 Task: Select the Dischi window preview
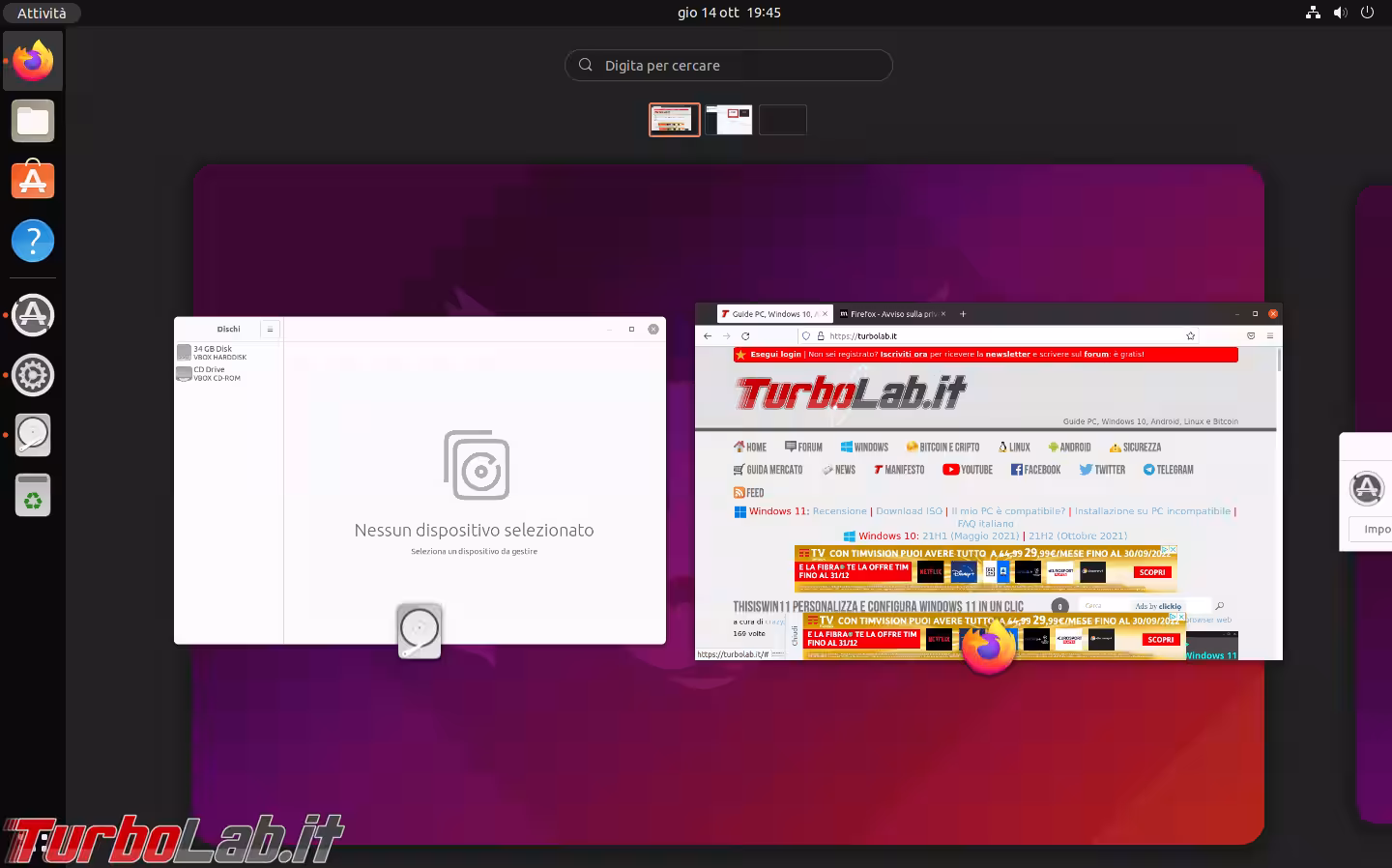pyautogui.click(x=420, y=480)
